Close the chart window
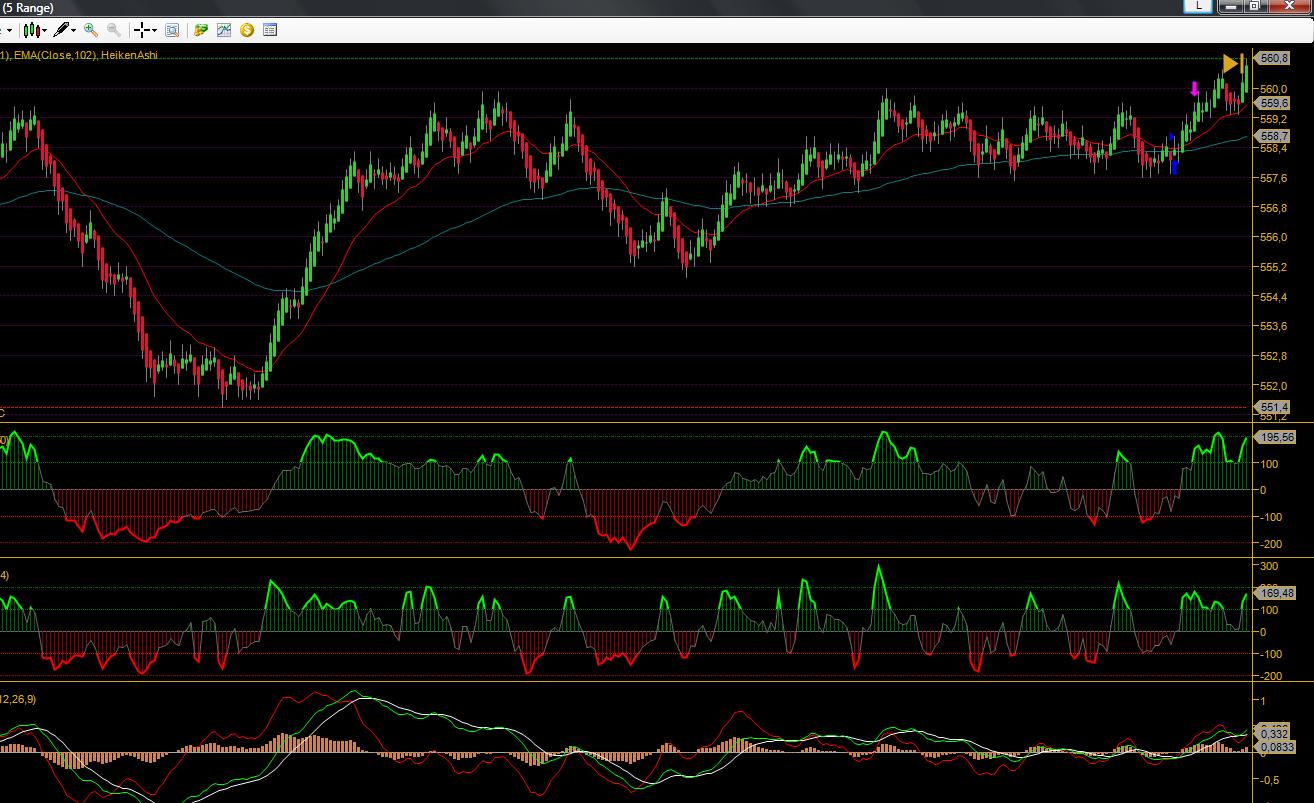This screenshot has width=1314, height=803. 1289,6
